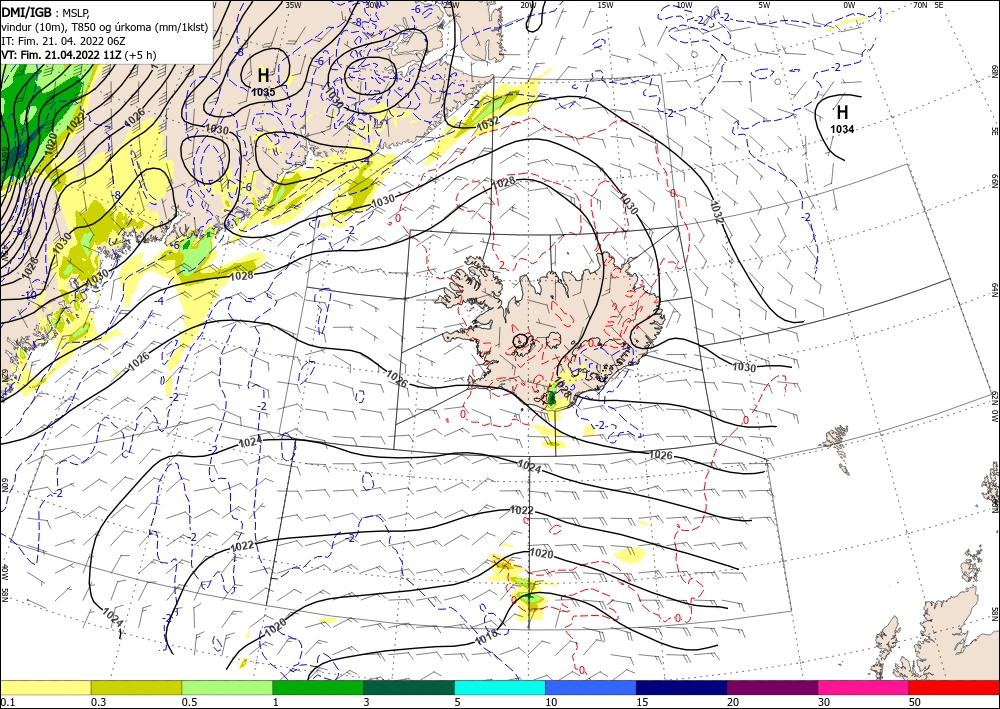The height and width of the screenshot is (709, 1000).
Task: Click the purple 20–30 legend swatch
Action: 772,687
